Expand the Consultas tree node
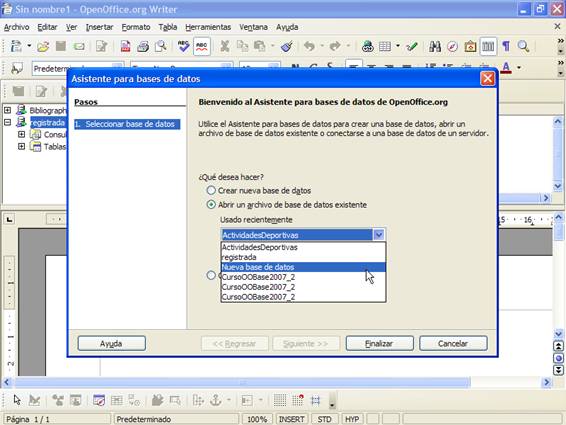Screen dimensions: 566x425 tap(21, 134)
